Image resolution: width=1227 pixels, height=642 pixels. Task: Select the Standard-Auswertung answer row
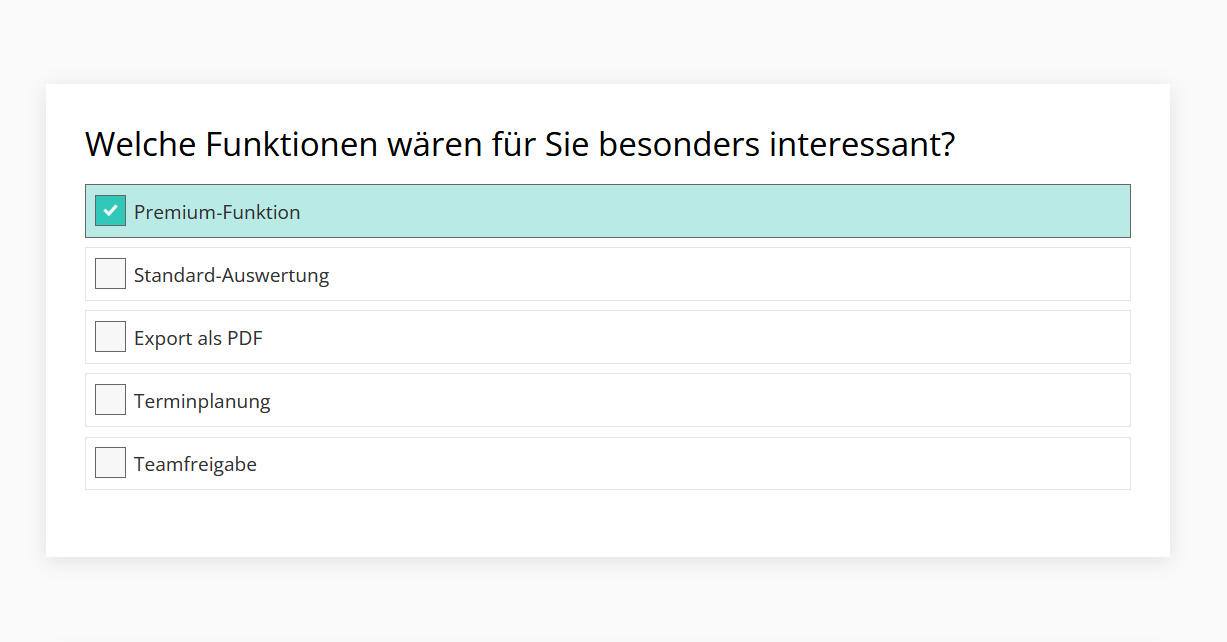pyautogui.click(x=700, y=274)
